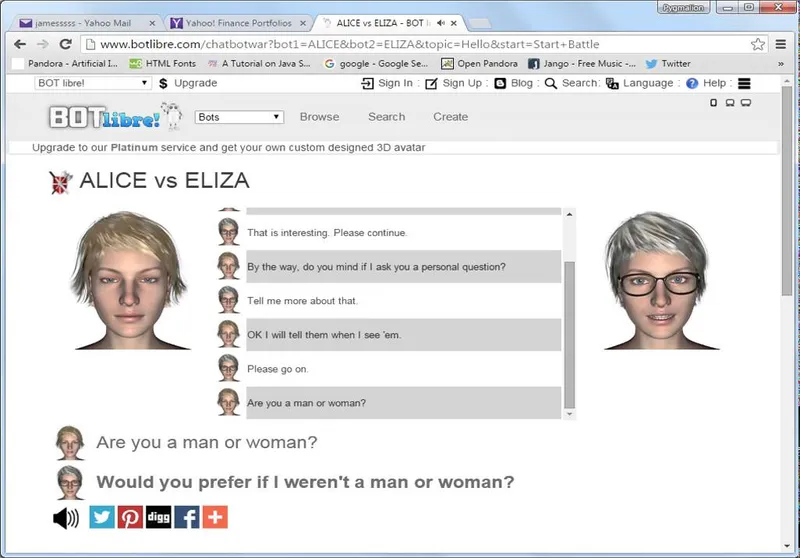Click the blonde ALICE avatar image
Screen dimensions: 800x558
tap(131, 281)
